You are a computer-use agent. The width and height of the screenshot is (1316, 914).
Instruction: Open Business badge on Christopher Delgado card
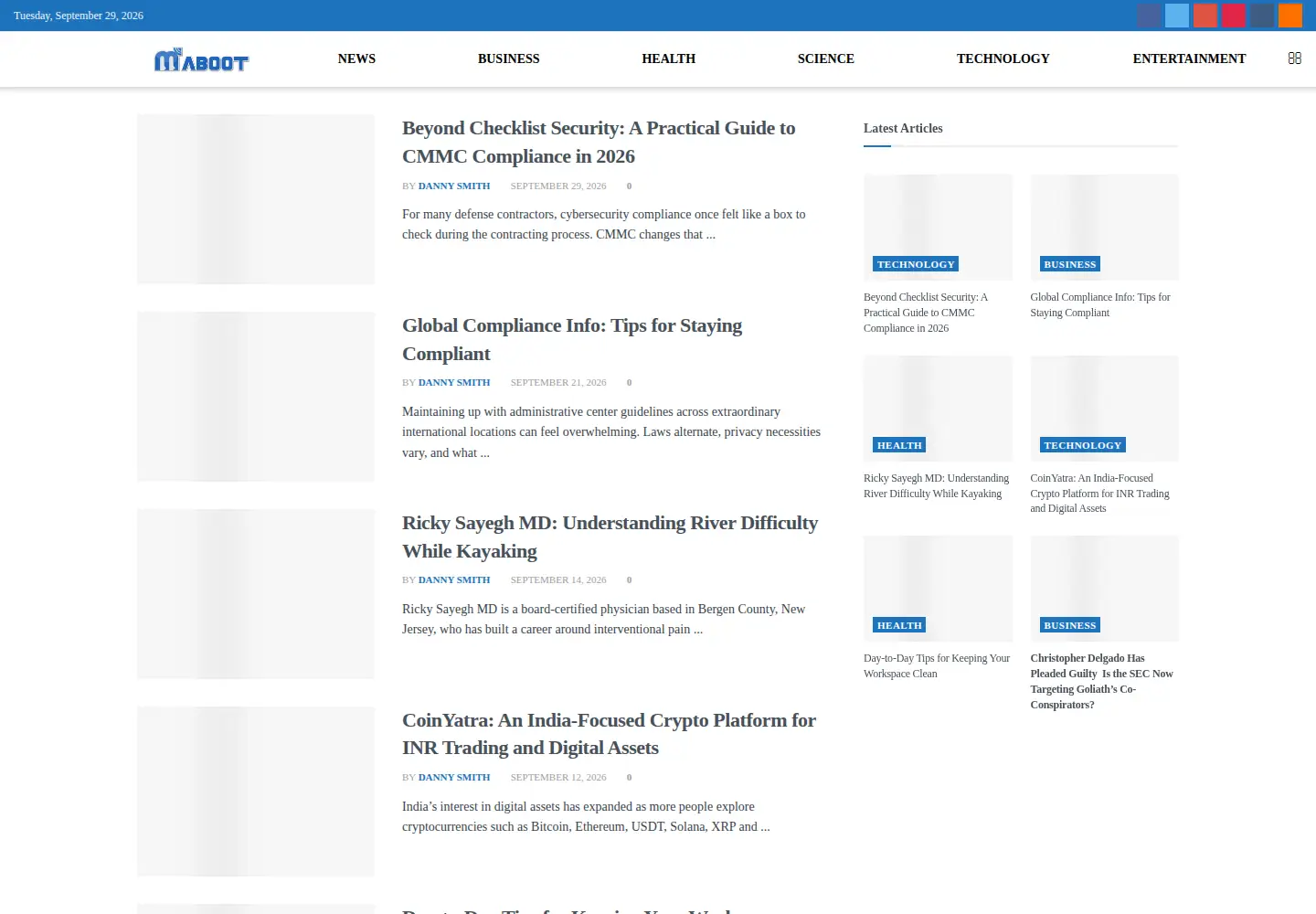[1069, 625]
